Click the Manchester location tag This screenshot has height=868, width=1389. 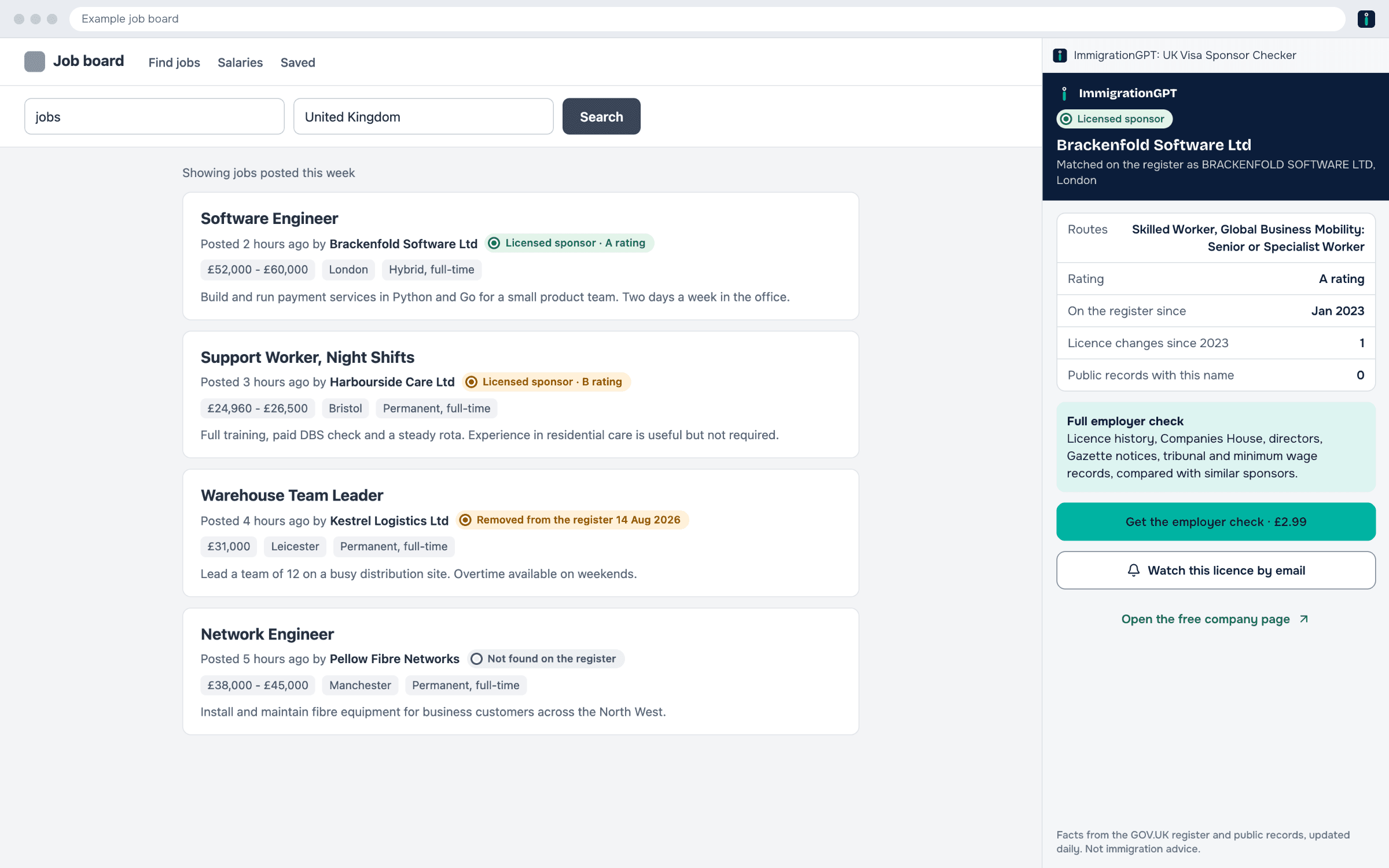tap(360, 686)
